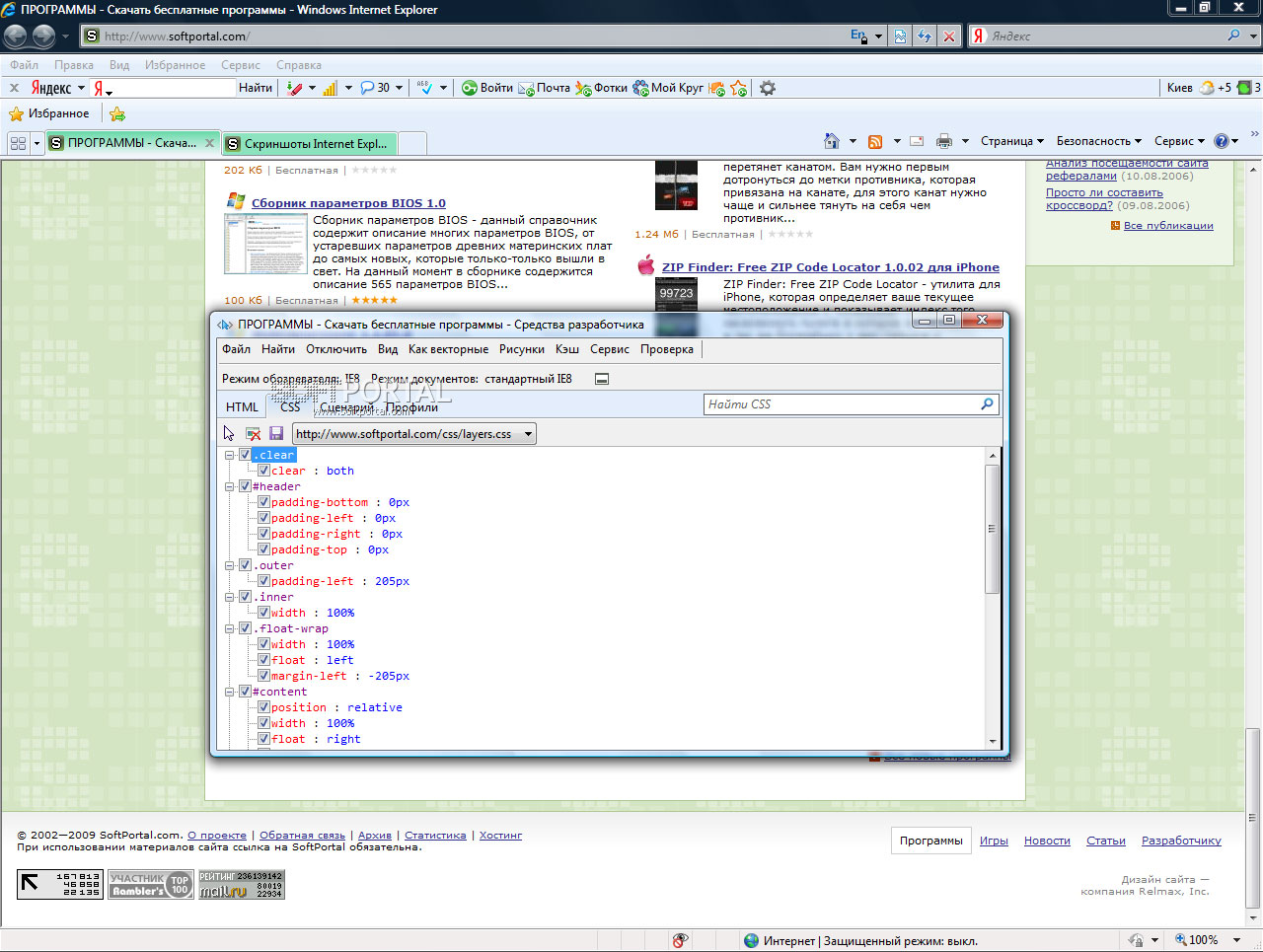
Task: Print the page with the printer icon
Action: [944, 141]
